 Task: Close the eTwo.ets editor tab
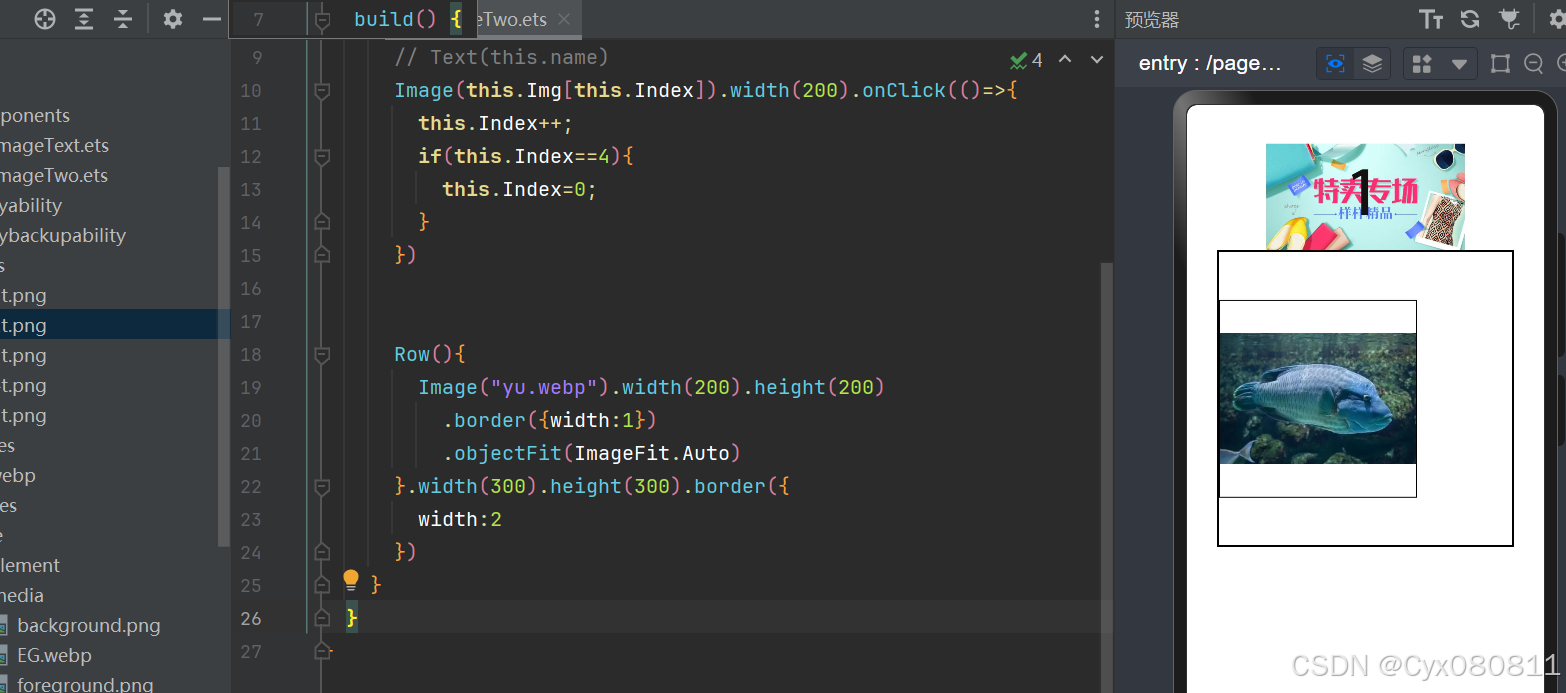(x=564, y=19)
